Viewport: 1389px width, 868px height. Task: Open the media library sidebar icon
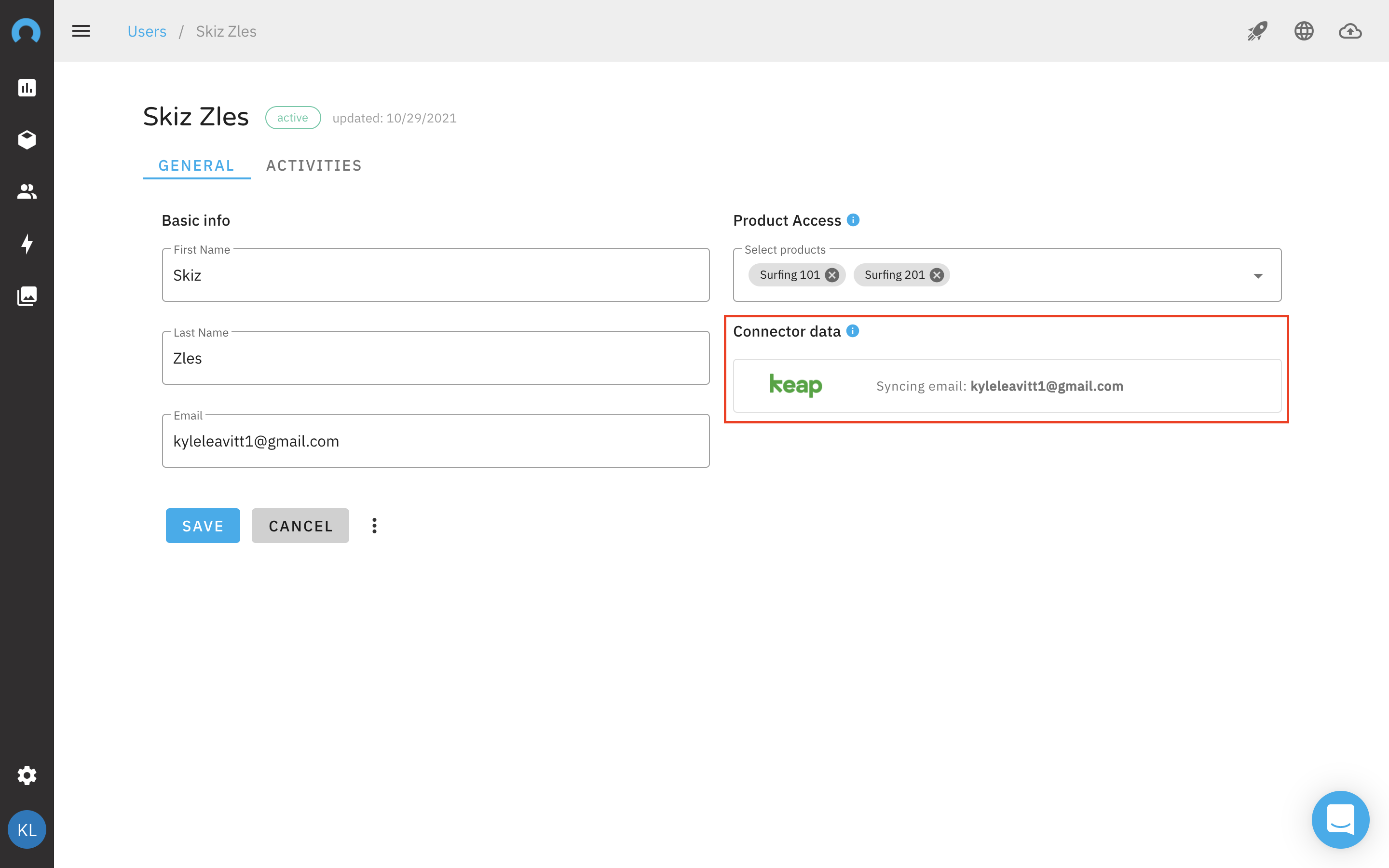tap(27, 296)
